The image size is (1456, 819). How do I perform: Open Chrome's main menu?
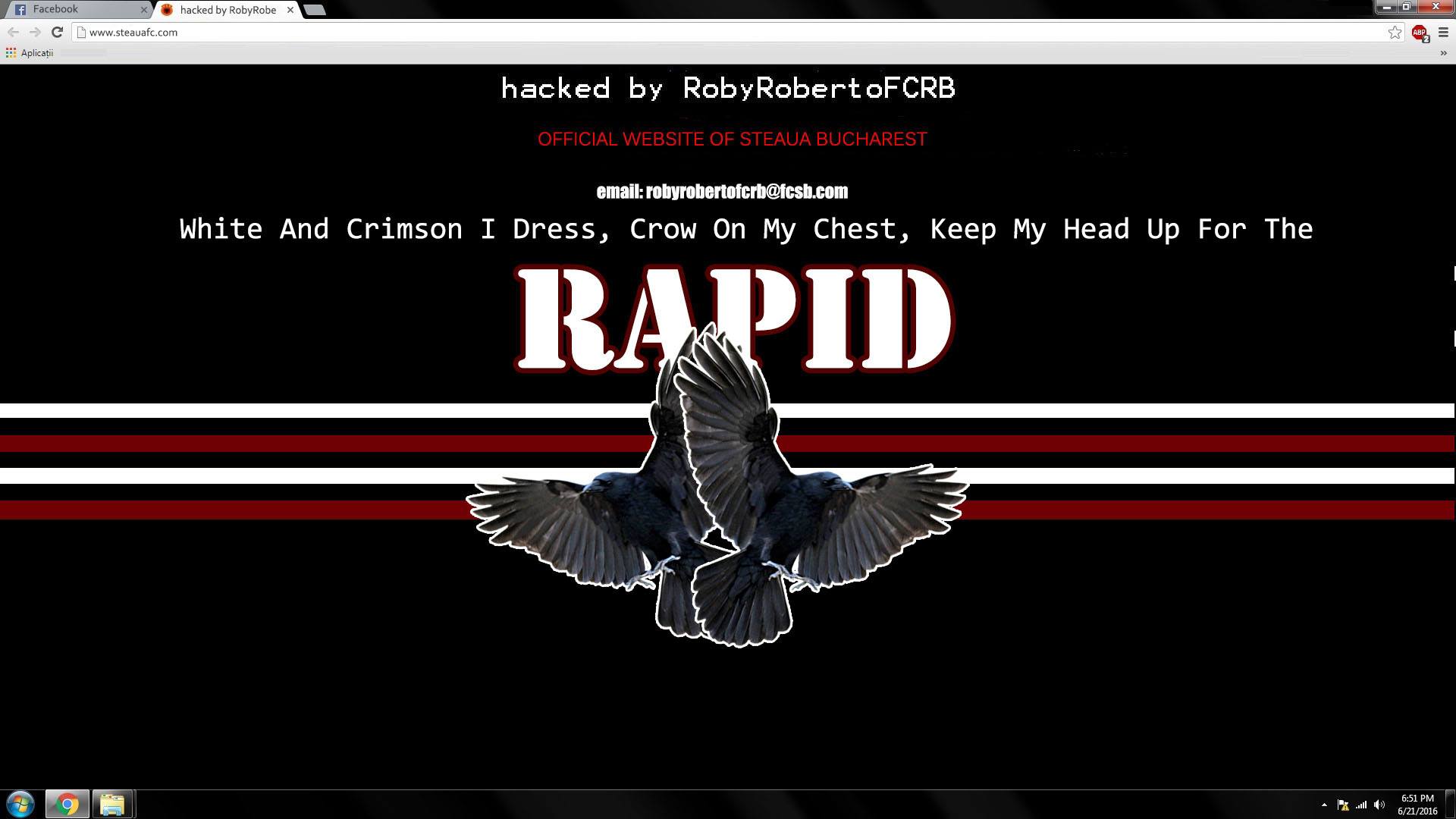(1443, 32)
